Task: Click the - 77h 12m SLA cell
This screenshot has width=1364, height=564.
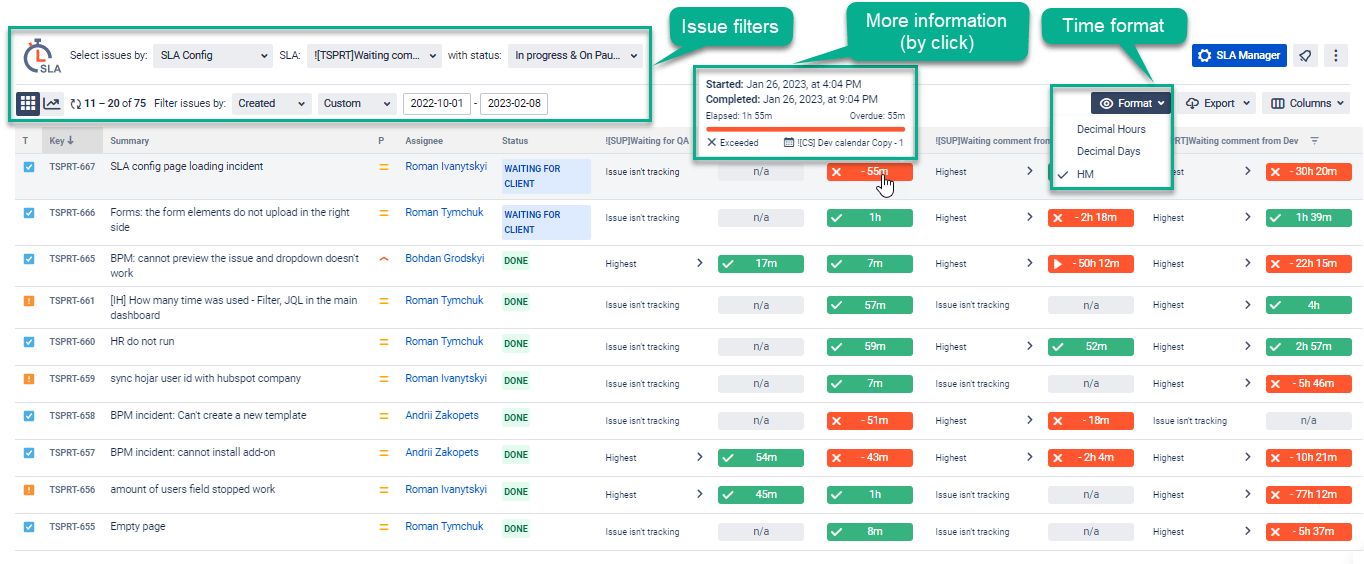Action: tap(1308, 495)
